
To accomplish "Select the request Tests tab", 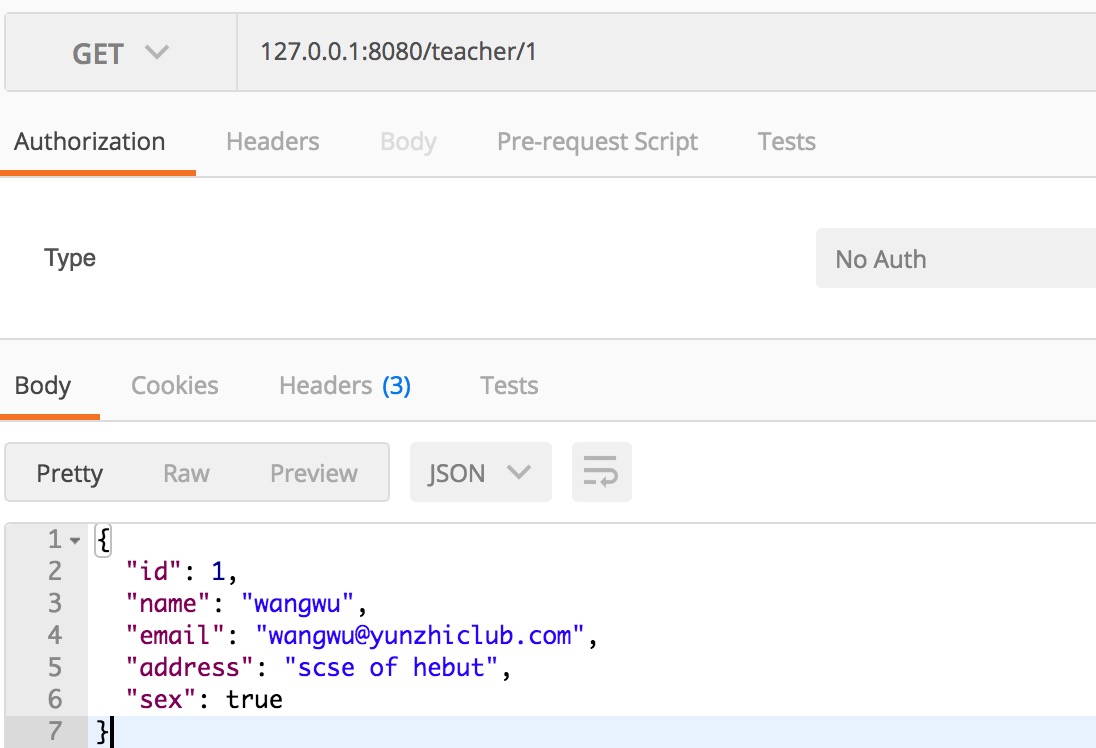I will (x=786, y=142).
